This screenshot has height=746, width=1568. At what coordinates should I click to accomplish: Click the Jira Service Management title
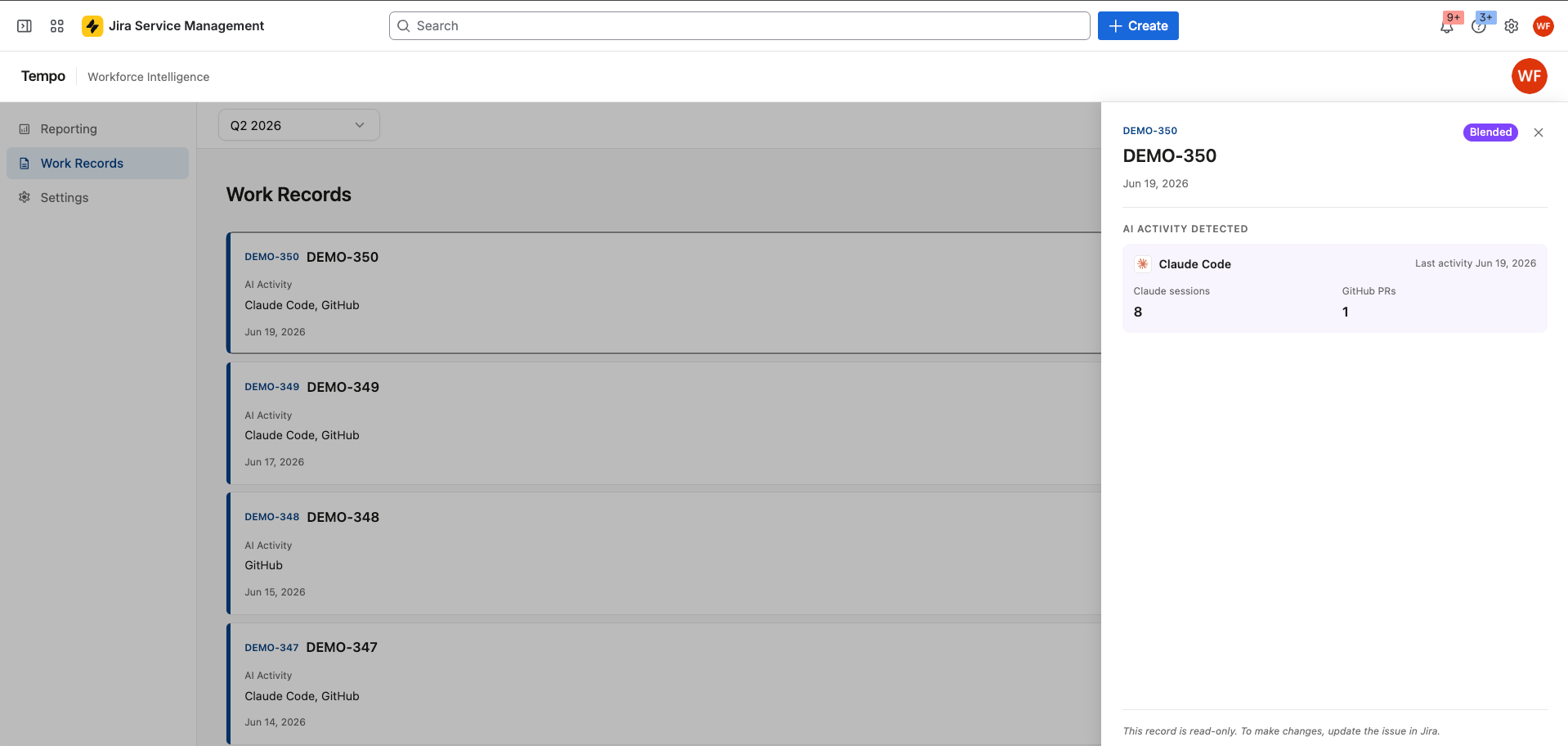click(x=186, y=26)
